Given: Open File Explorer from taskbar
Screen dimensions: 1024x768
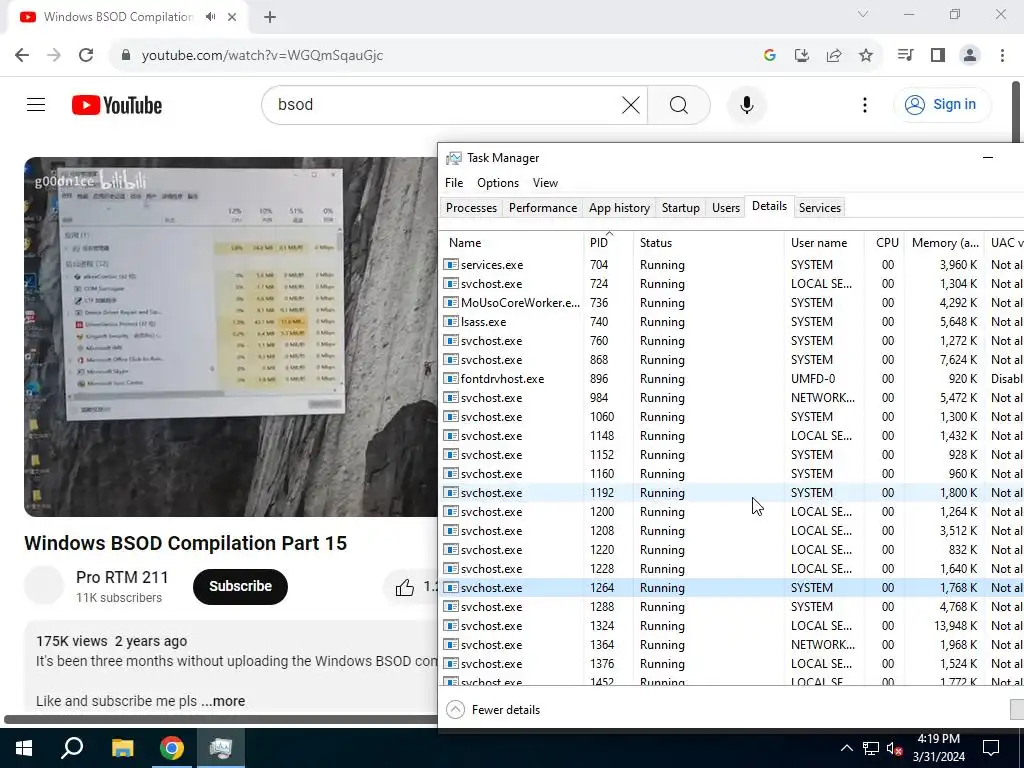Looking at the screenshot, I should [122, 748].
